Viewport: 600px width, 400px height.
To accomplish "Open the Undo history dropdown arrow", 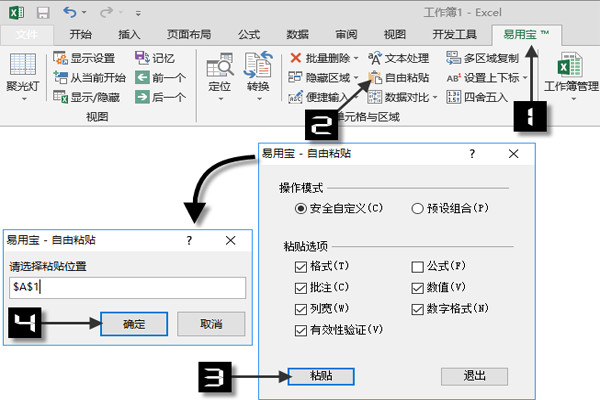I will click(84, 13).
